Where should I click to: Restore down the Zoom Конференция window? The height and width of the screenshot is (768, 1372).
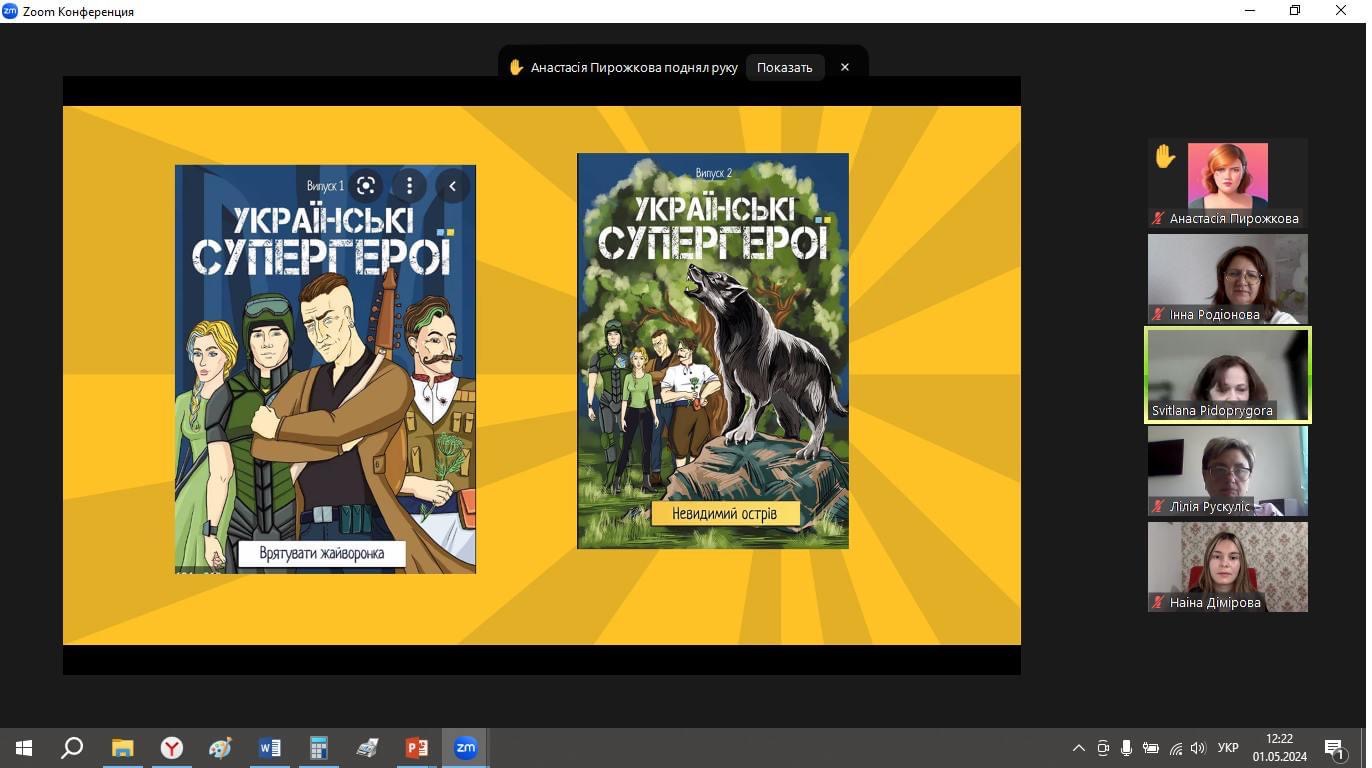click(1296, 11)
